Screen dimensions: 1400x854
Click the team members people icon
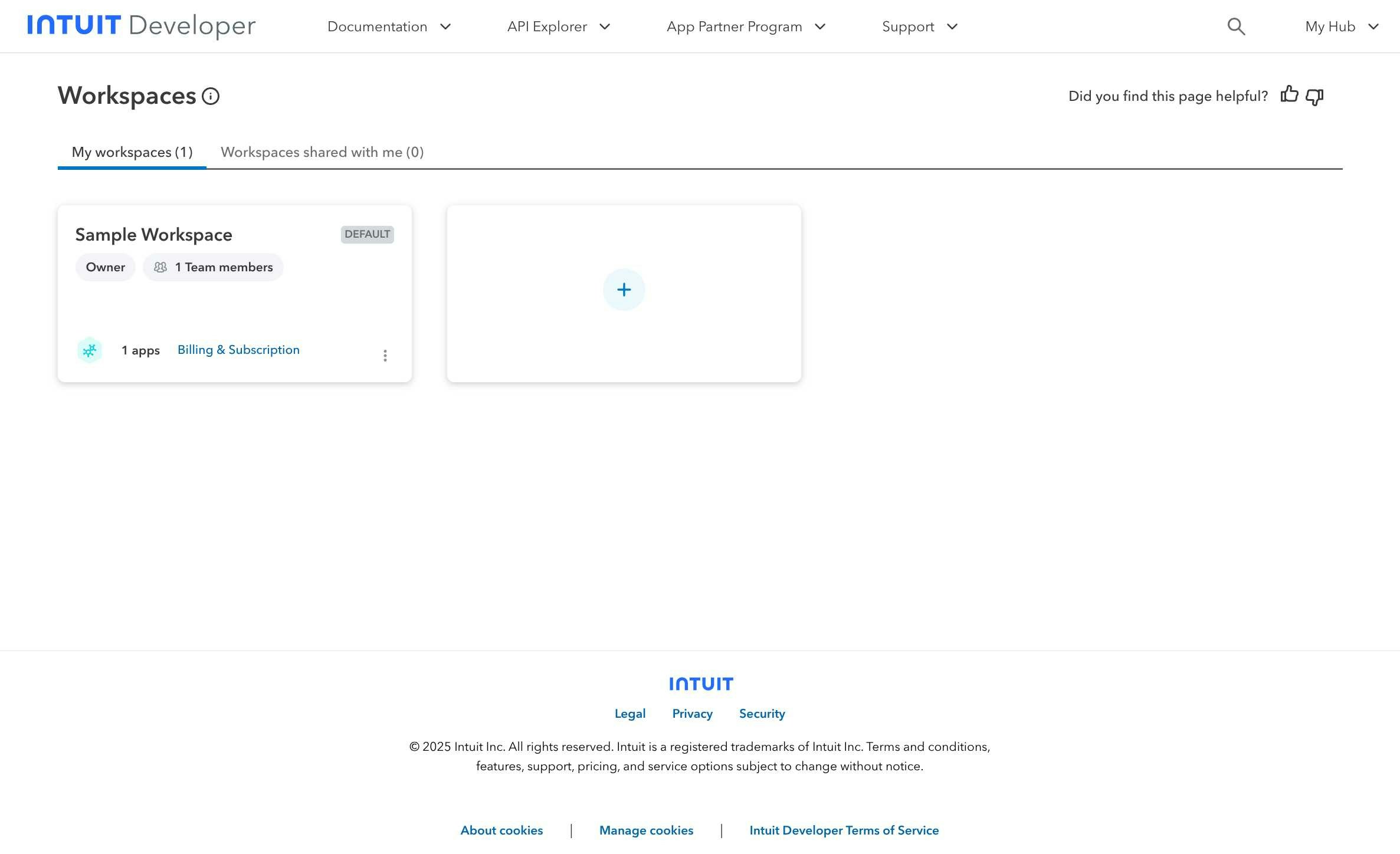click(160, 267)
